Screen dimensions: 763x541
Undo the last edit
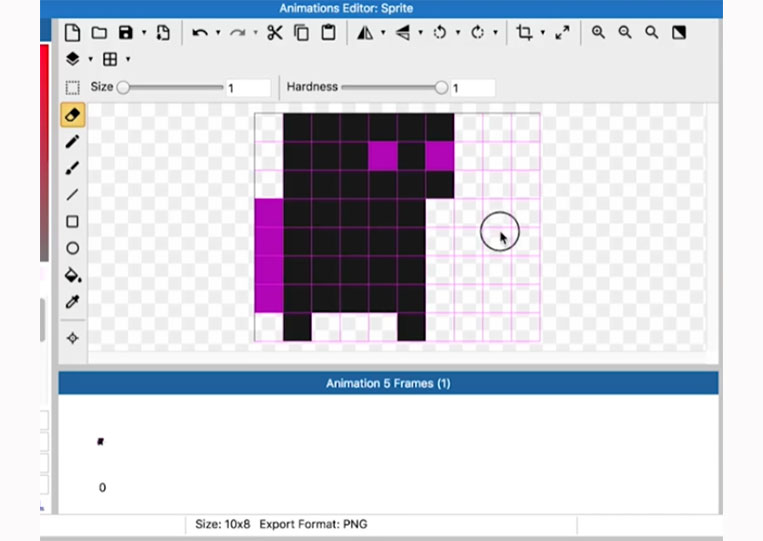[200, 33]
